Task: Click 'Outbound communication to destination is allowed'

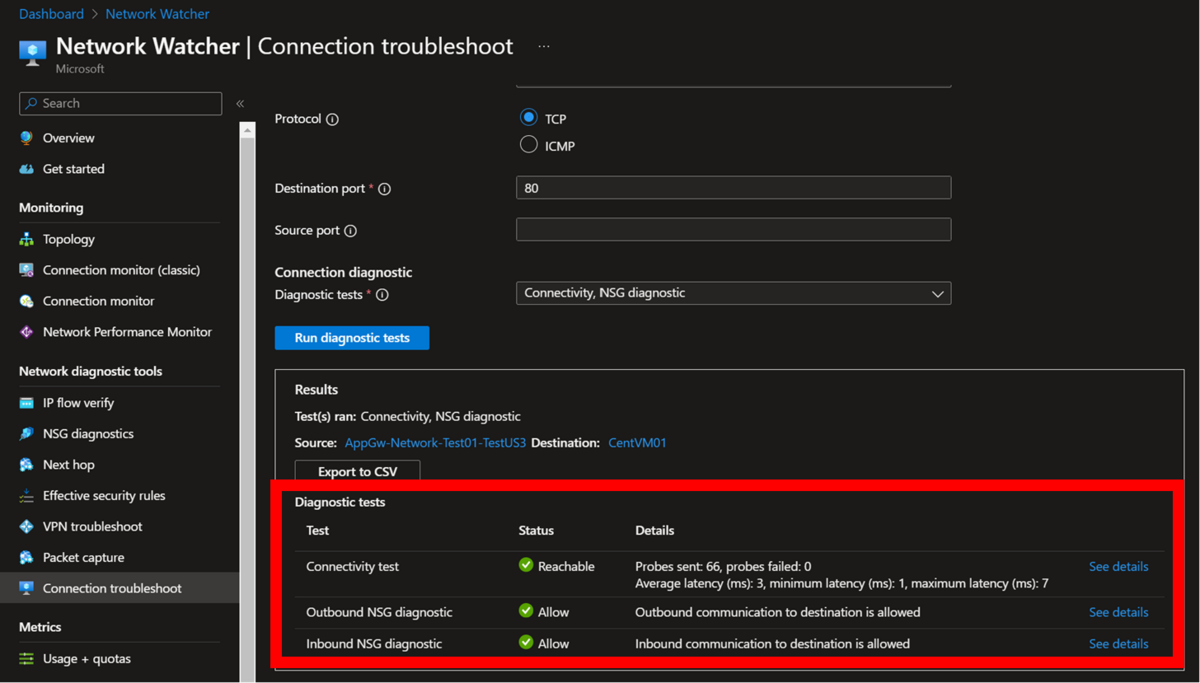Action: pyautogui.click(x=777, y=612)
